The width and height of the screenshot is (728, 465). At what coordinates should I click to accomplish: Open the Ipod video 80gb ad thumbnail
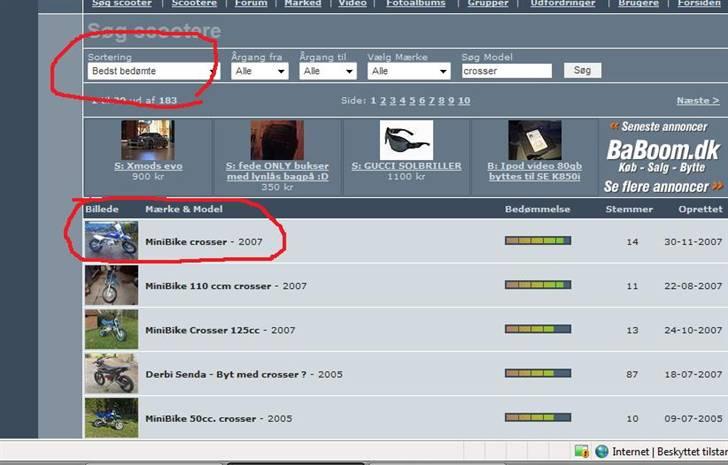coord(534,141)
